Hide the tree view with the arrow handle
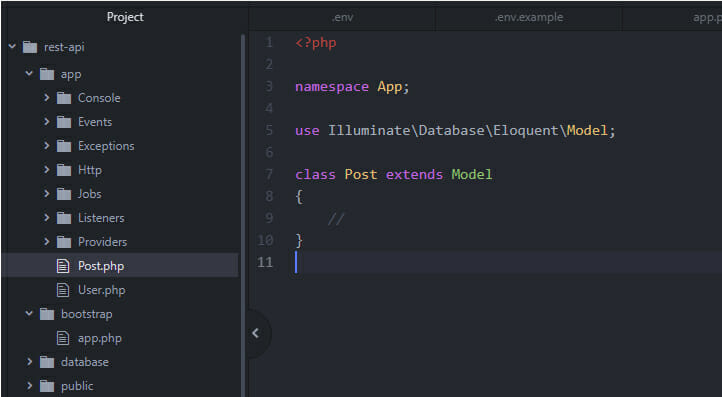 [256, 333]
